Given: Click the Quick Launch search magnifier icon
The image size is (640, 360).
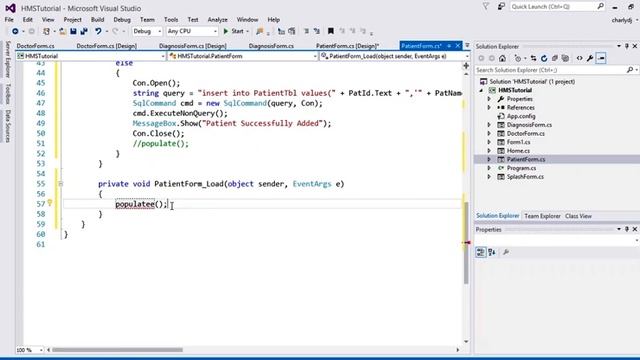Looking at the screenshot, I should [x=600, y=7].
